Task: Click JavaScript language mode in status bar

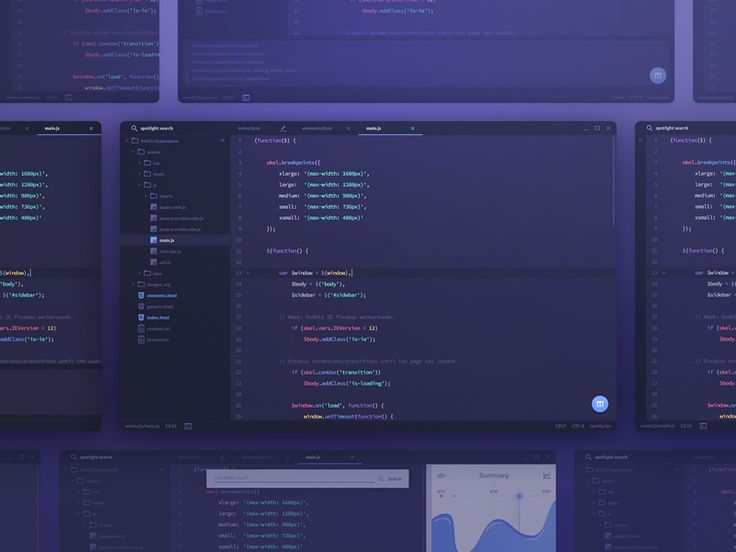Action: (600, 426)
